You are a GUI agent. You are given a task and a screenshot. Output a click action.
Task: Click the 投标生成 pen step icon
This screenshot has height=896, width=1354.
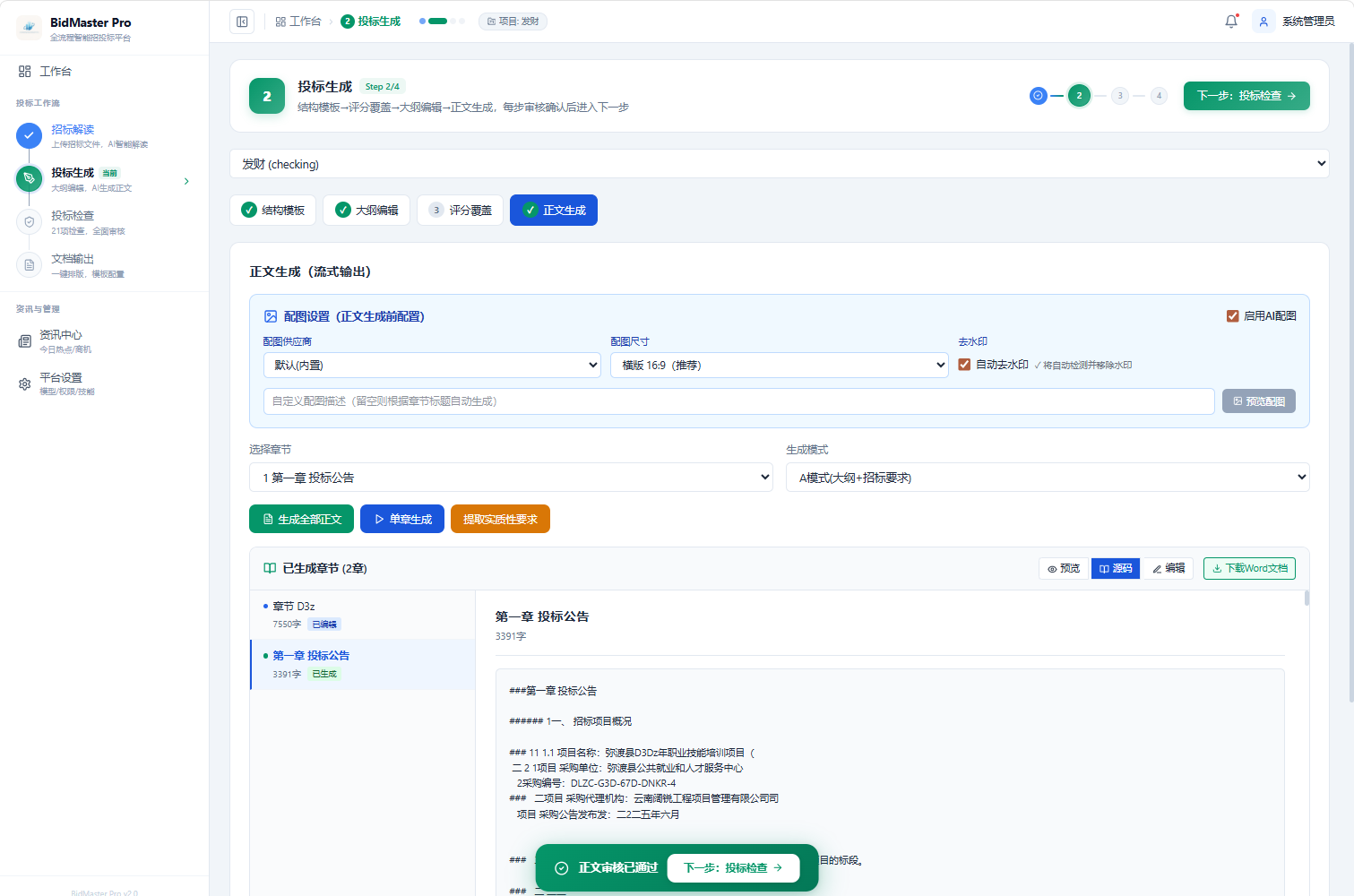tap(29, 179)
